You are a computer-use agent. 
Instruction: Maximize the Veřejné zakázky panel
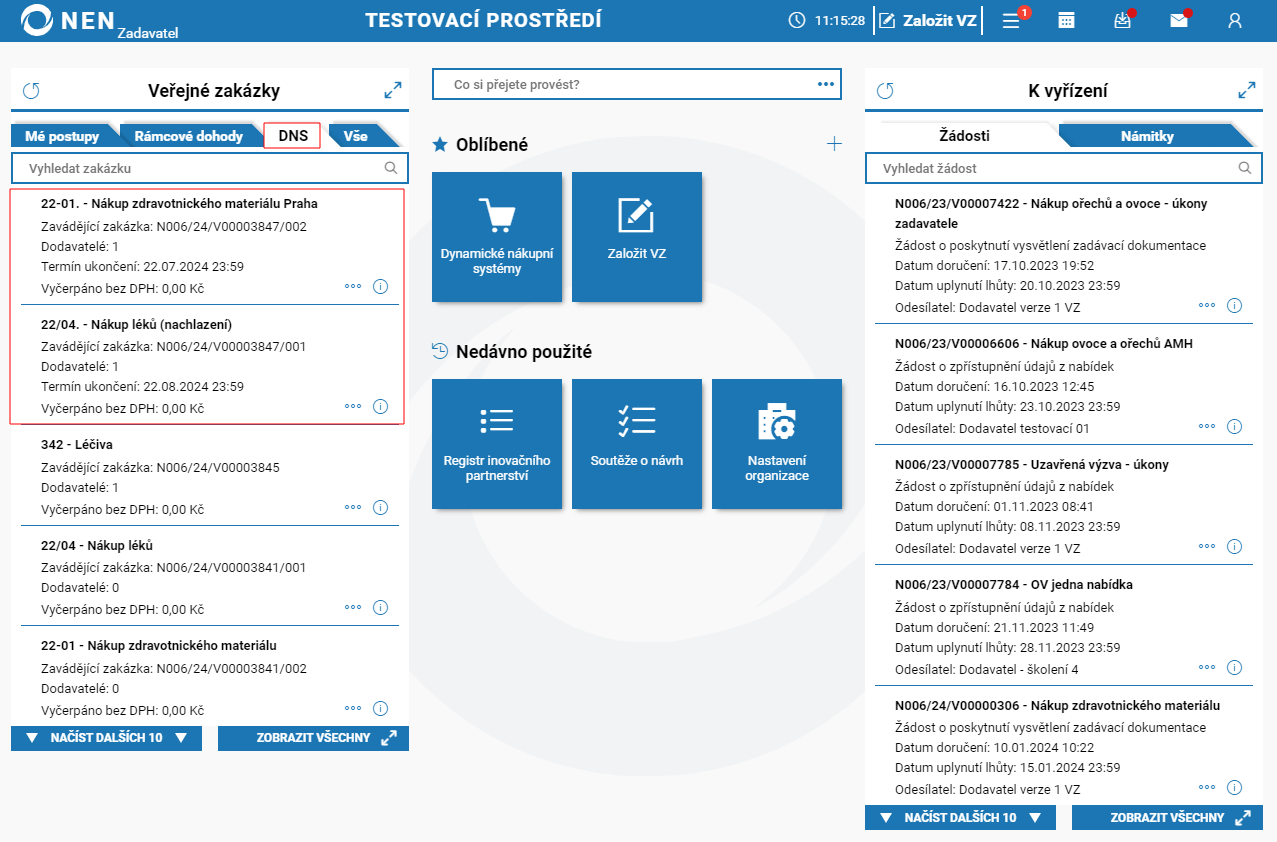coord(392,90)
